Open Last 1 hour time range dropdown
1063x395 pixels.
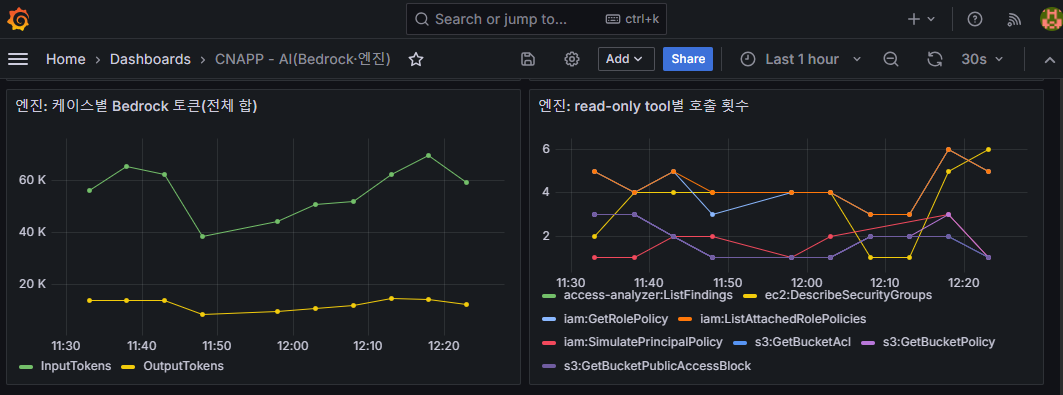coord(801,59)
